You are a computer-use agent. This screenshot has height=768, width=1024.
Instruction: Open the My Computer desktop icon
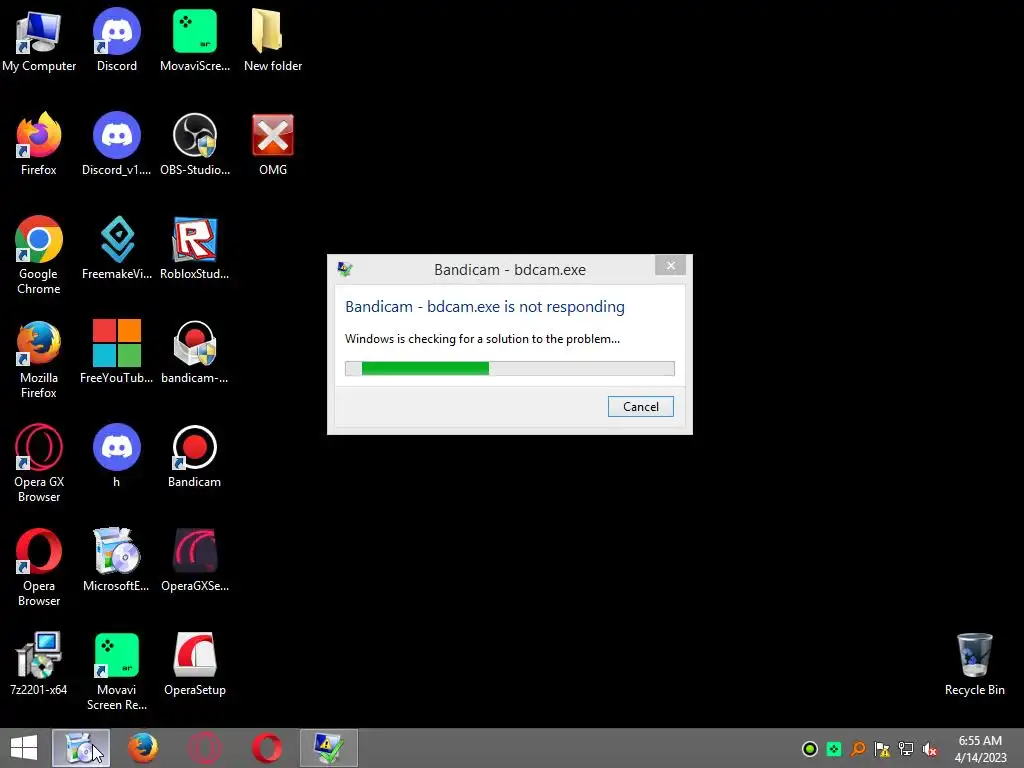(39, 40)
